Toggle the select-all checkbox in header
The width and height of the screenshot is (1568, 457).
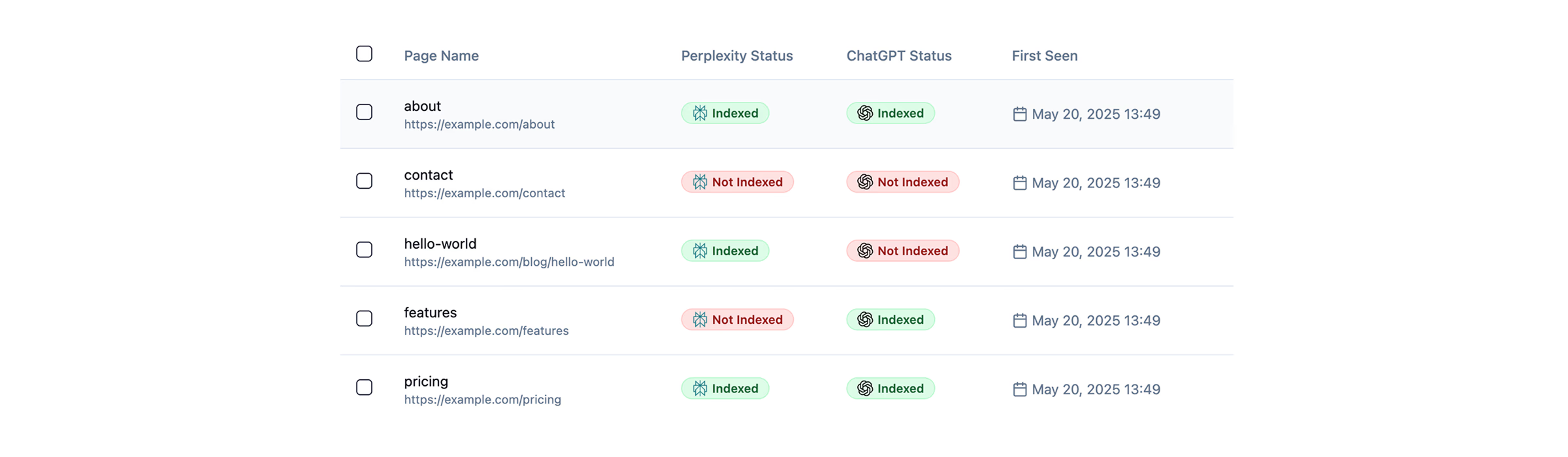[365, 54]
